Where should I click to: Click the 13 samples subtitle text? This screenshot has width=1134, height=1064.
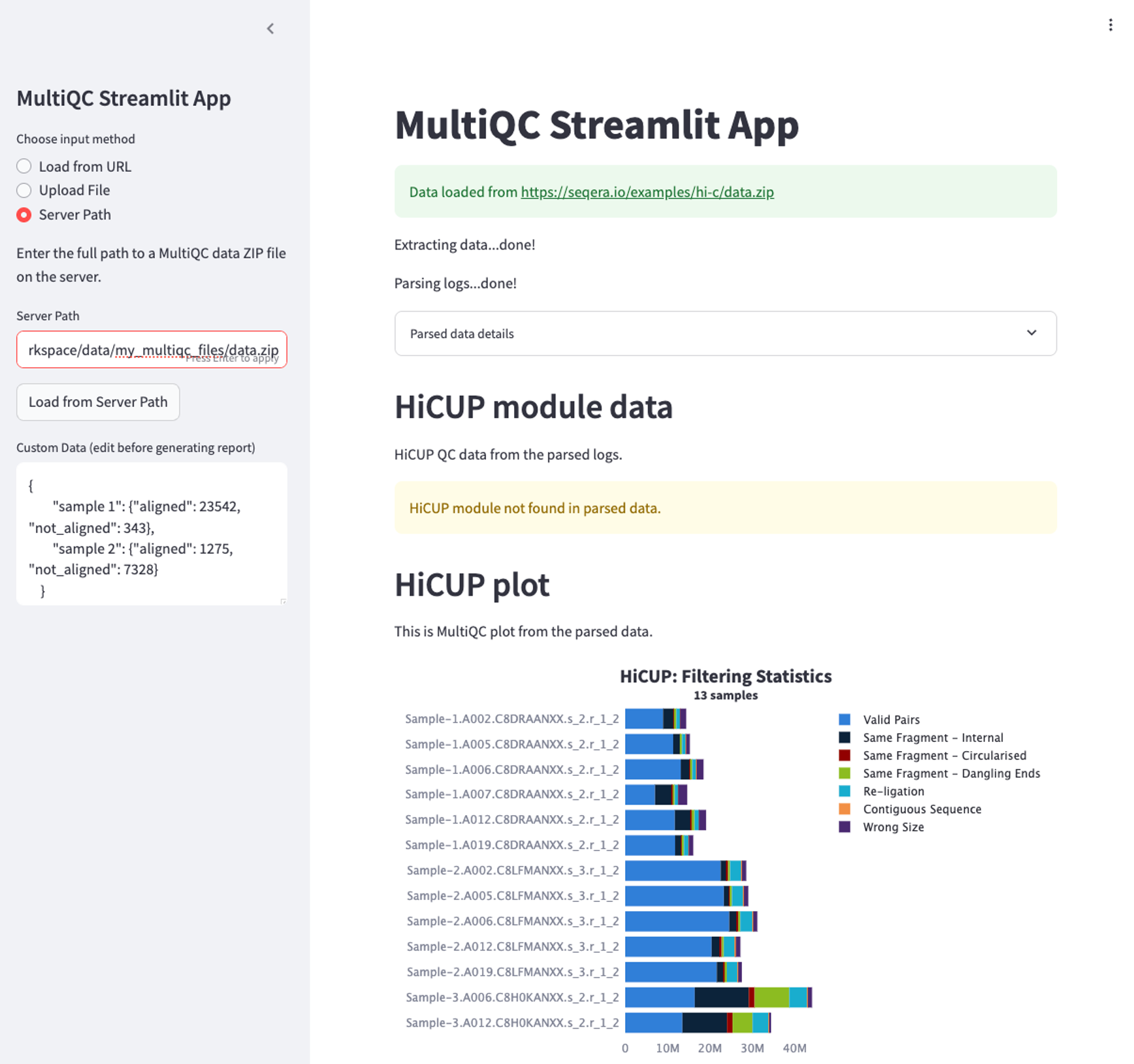(x=726, y=696)
